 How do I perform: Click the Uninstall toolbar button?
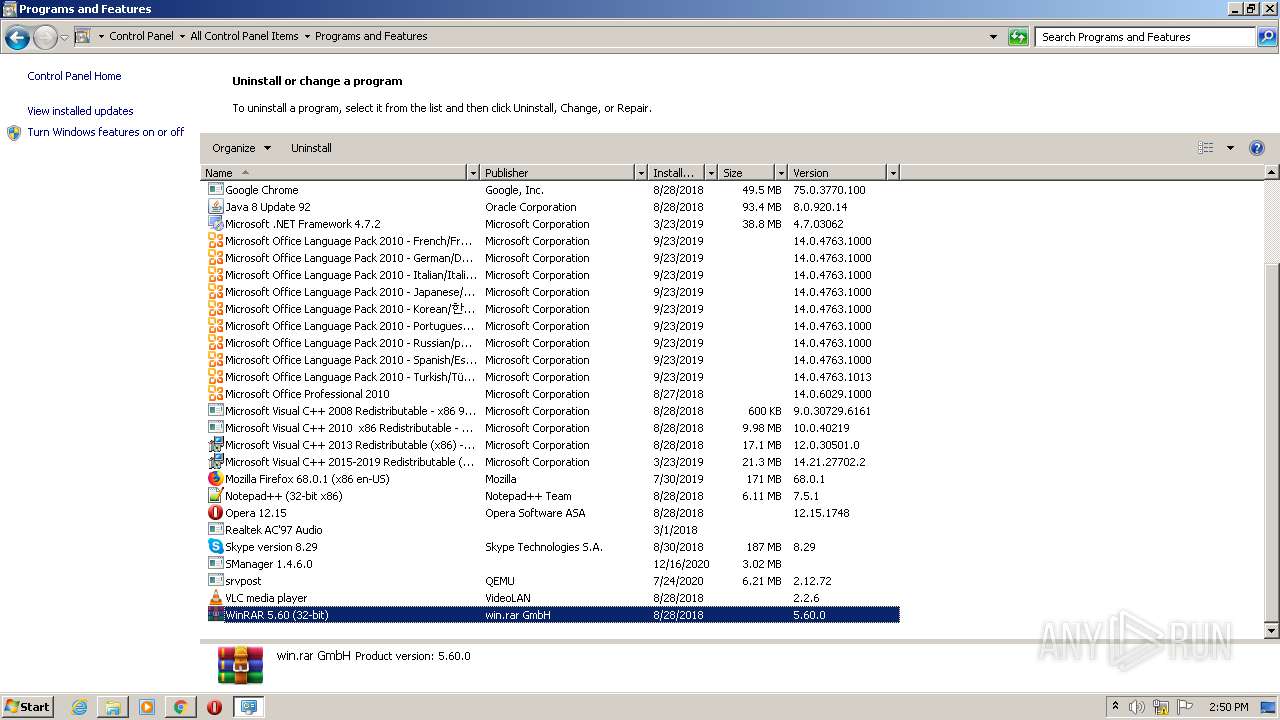(311, 148)
